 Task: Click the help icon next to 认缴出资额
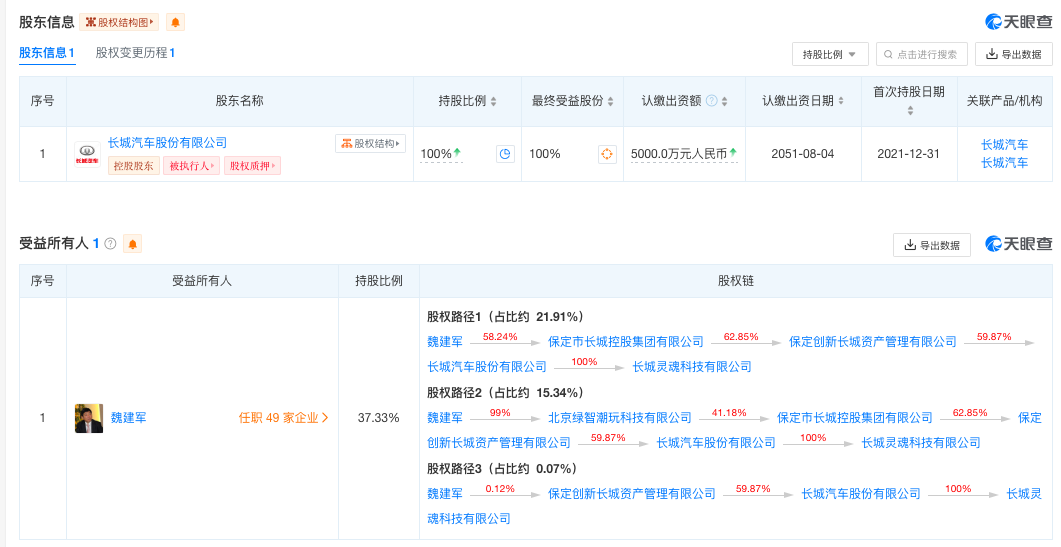click(x=711, y=101)
